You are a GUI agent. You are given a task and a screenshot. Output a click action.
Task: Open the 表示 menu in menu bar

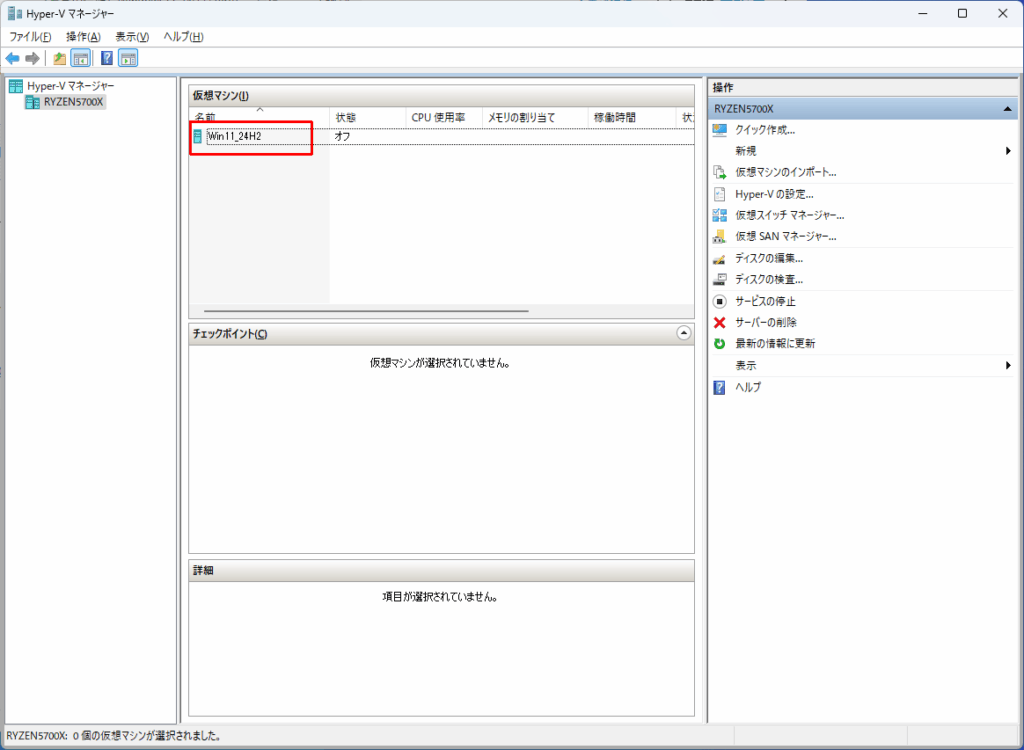[x=132, y=37]
